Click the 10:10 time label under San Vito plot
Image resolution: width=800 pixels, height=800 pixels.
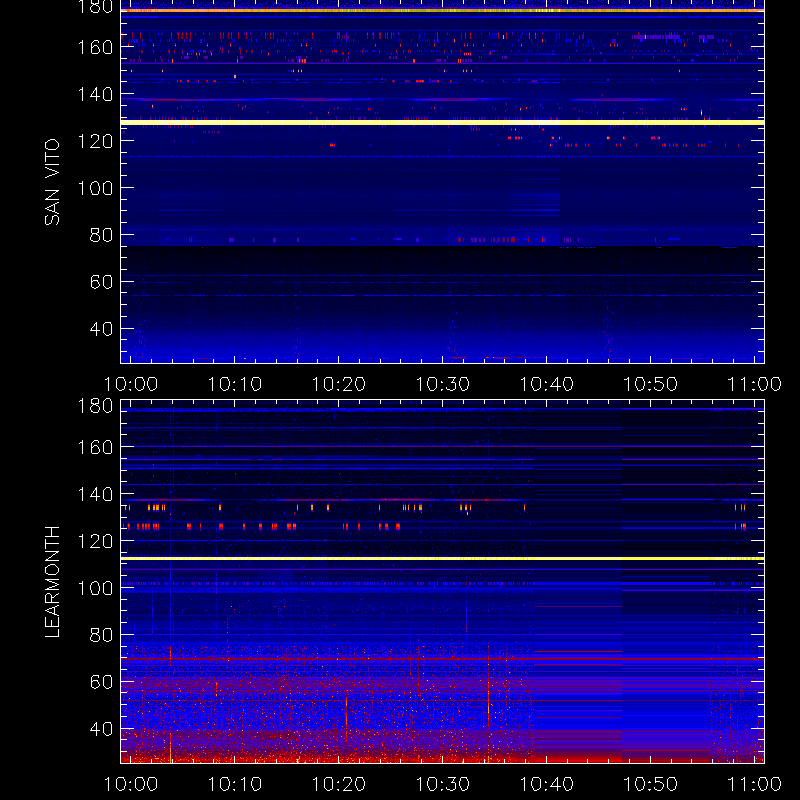(x=235, y=384)
